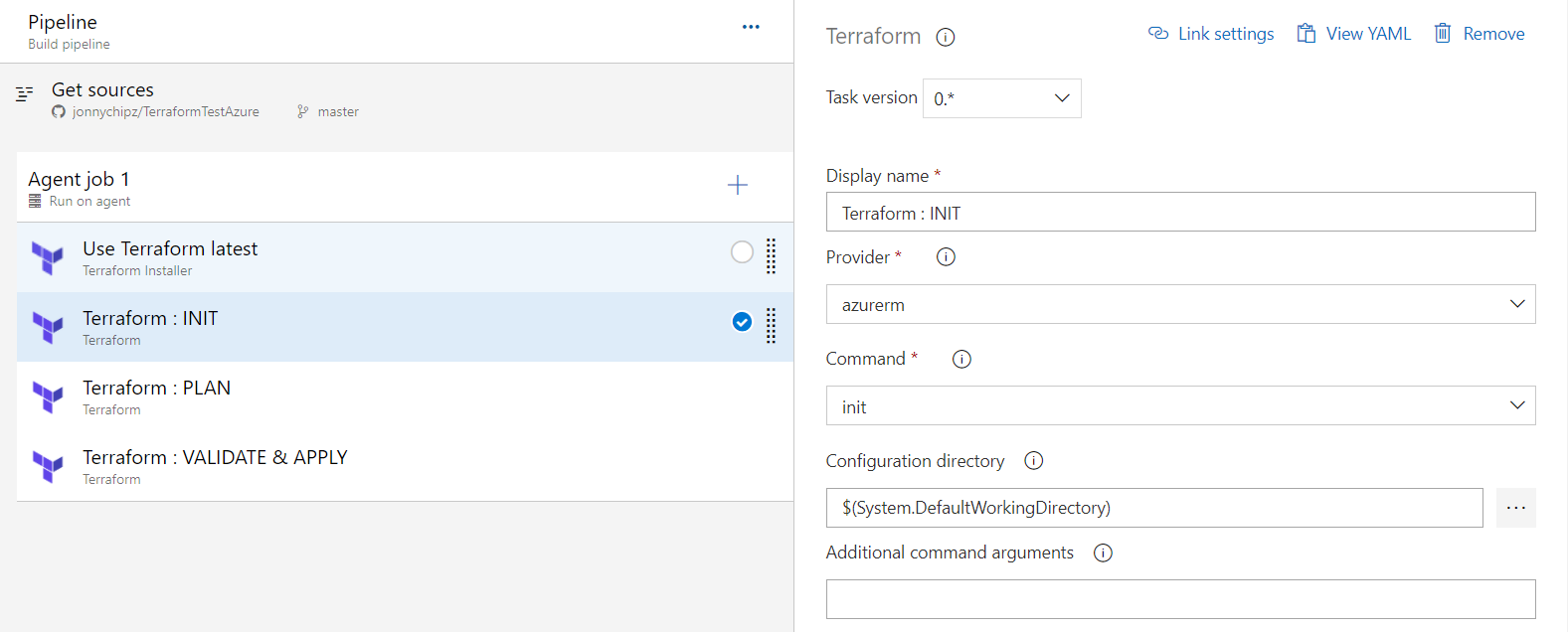The image size is (1568, 632).
Task: Browse for configuration directory with ellipsis button
Action: 1515,508
